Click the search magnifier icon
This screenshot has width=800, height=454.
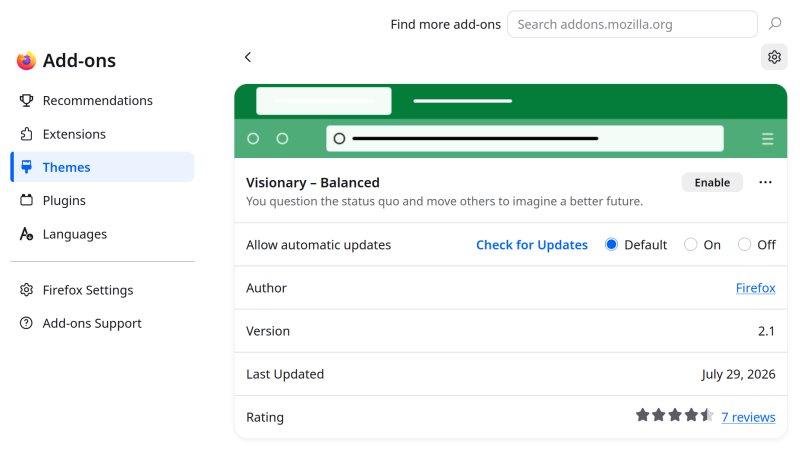click(x=775, y=23)
